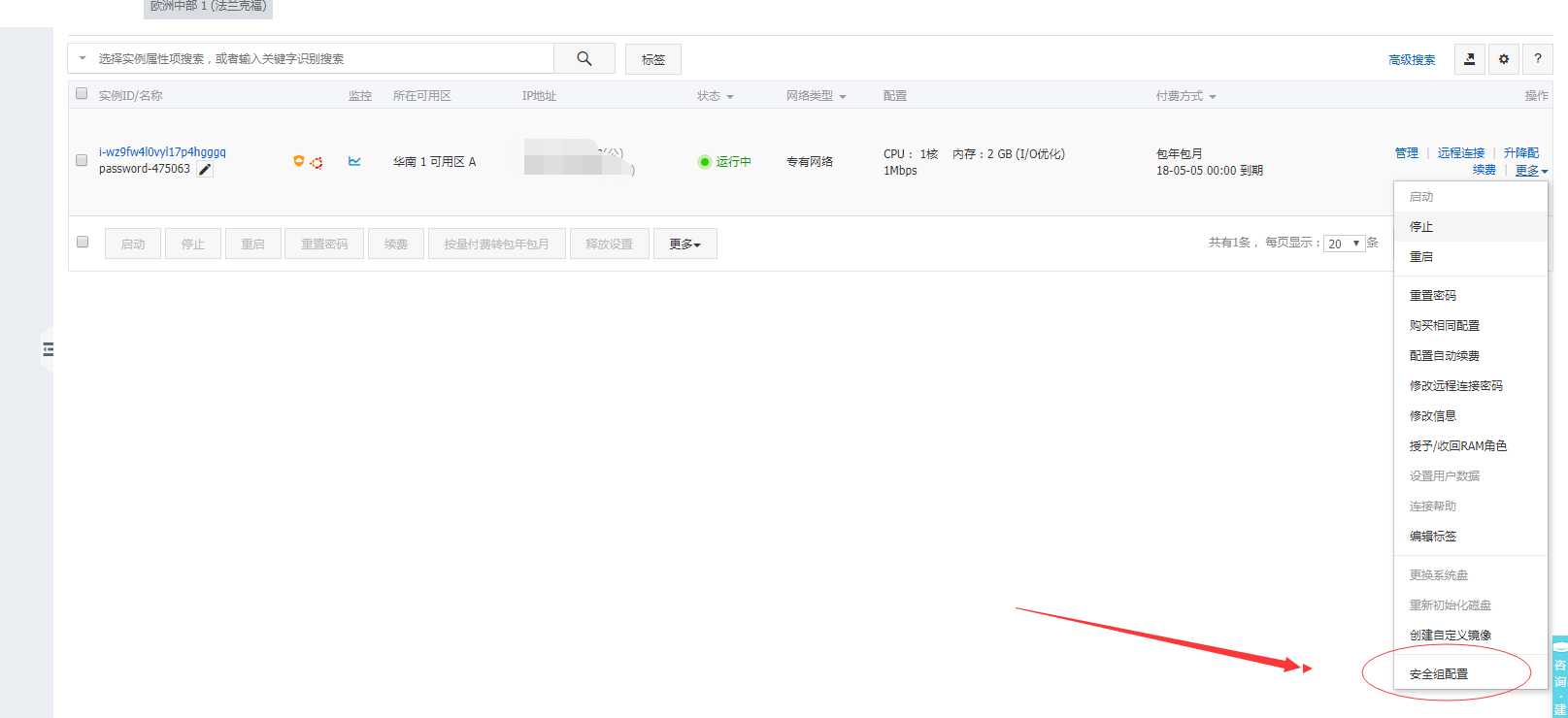Click the 18-05-05 00:00 到期 text

1210,171
